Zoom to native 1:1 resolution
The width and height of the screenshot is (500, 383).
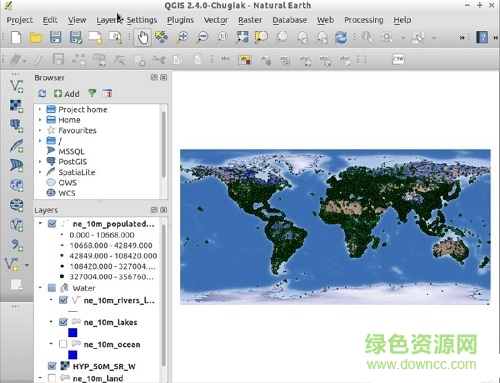tap(222, 37)
